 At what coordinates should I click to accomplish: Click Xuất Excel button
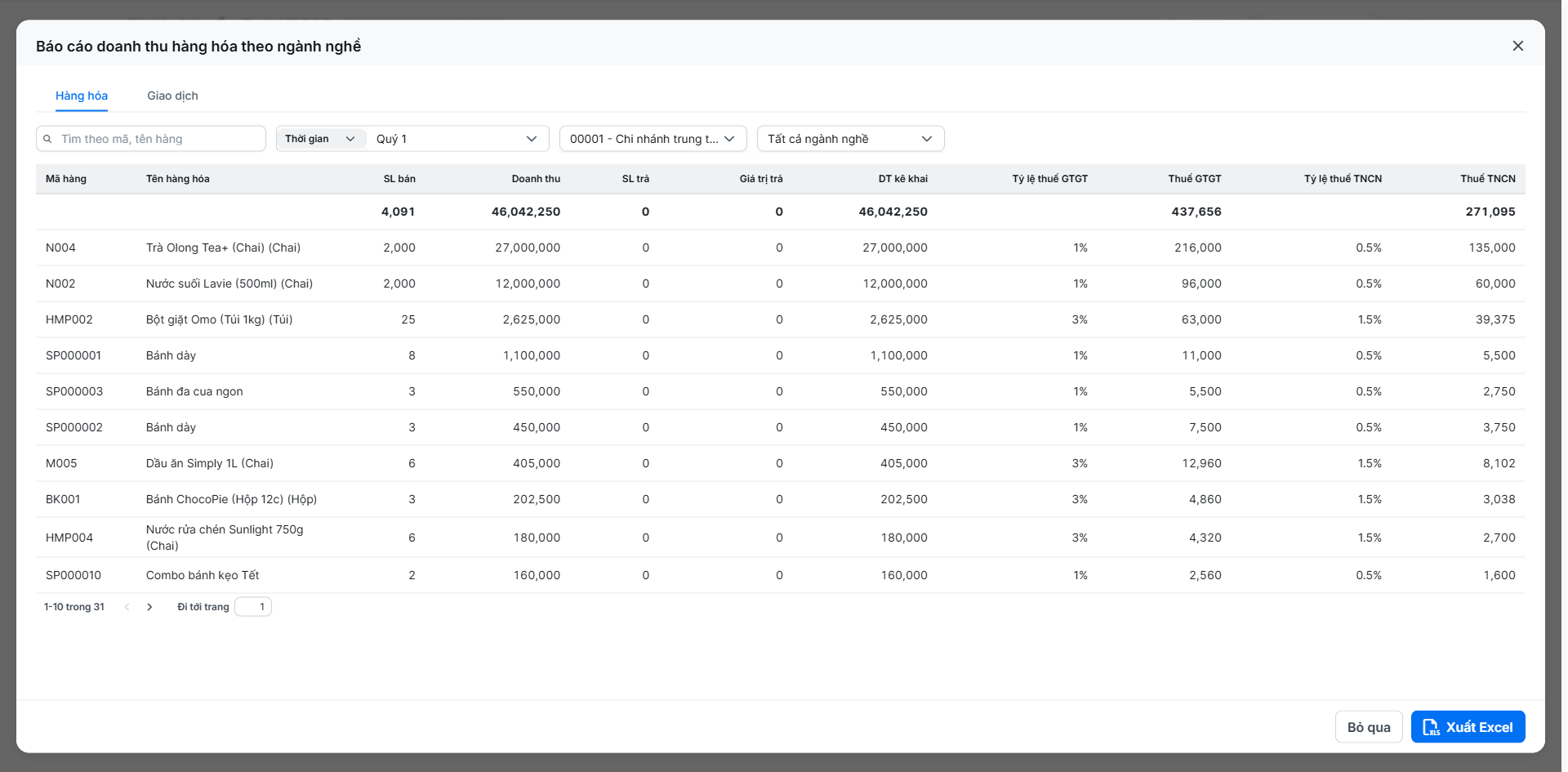pos(1468,727)
